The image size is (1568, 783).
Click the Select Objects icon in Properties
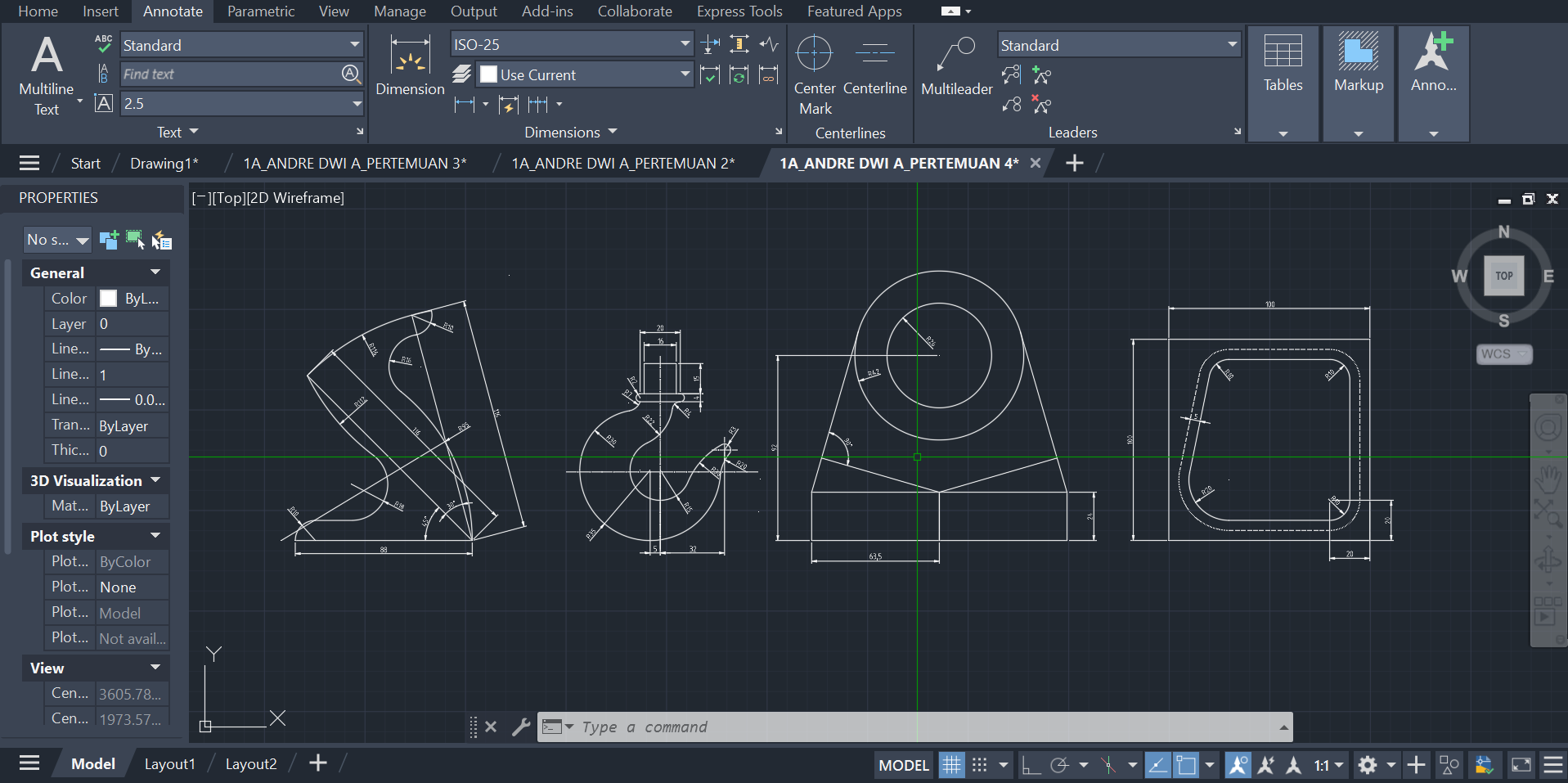(x=135, y=240)
